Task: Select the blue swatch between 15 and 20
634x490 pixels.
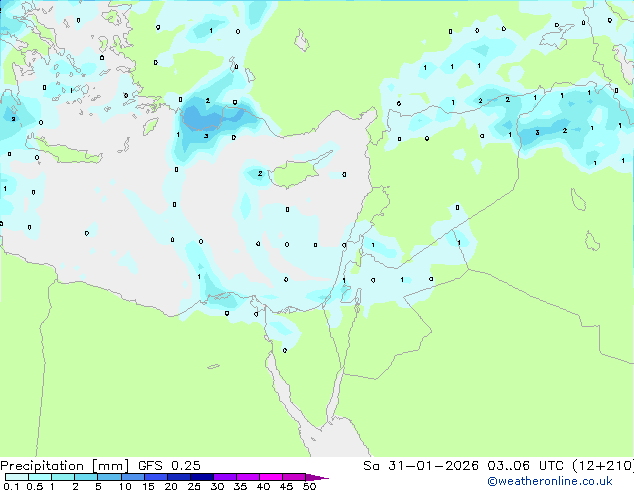Action: [x=155, y=477]
